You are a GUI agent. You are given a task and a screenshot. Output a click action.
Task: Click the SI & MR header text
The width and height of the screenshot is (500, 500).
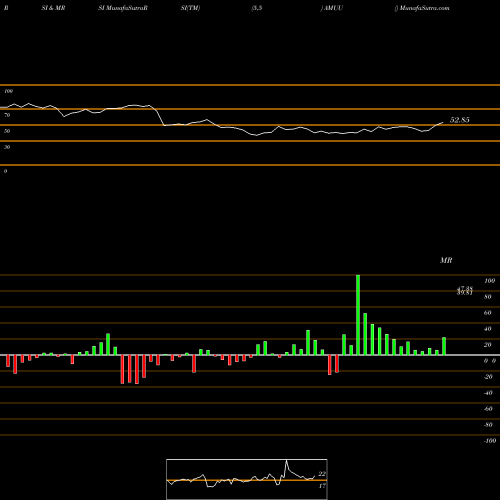(x=53, y=8)
